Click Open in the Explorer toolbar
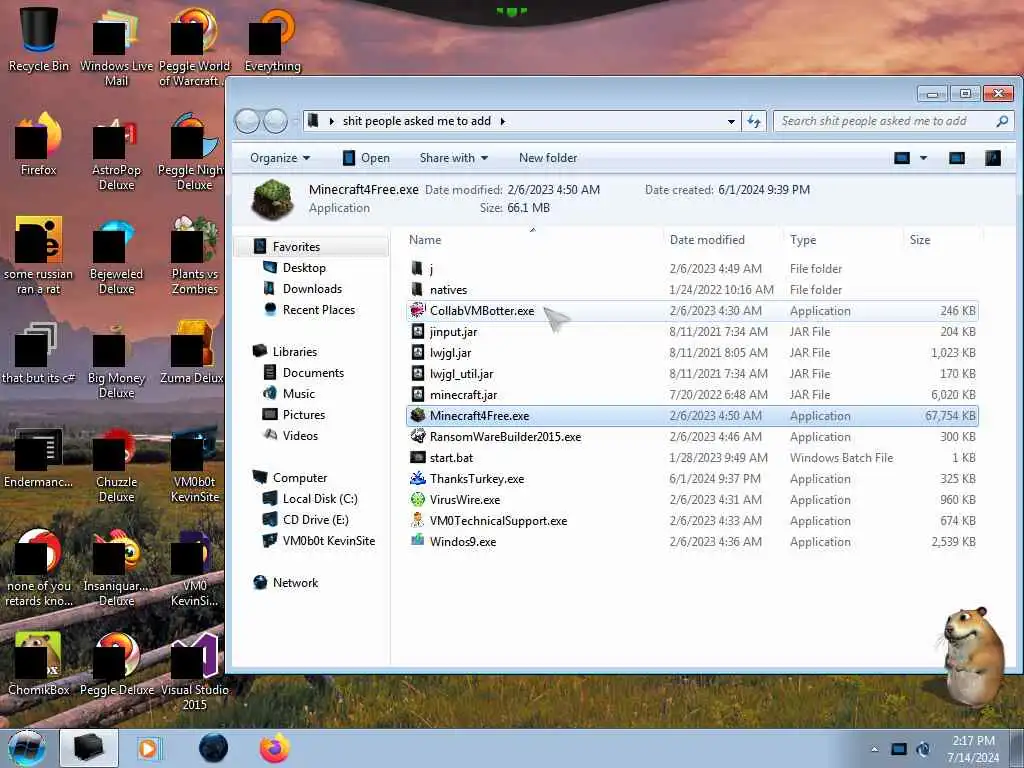This screenshot has width=1024, height=768. tap(366, 158)
